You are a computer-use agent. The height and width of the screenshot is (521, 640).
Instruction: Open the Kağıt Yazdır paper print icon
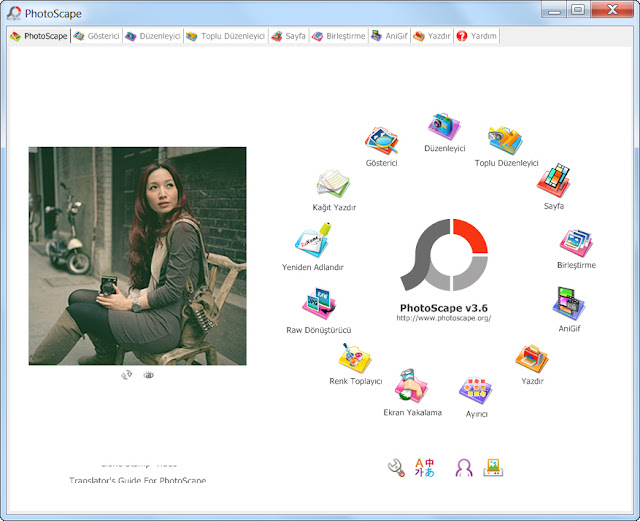(x=334, y=185)
